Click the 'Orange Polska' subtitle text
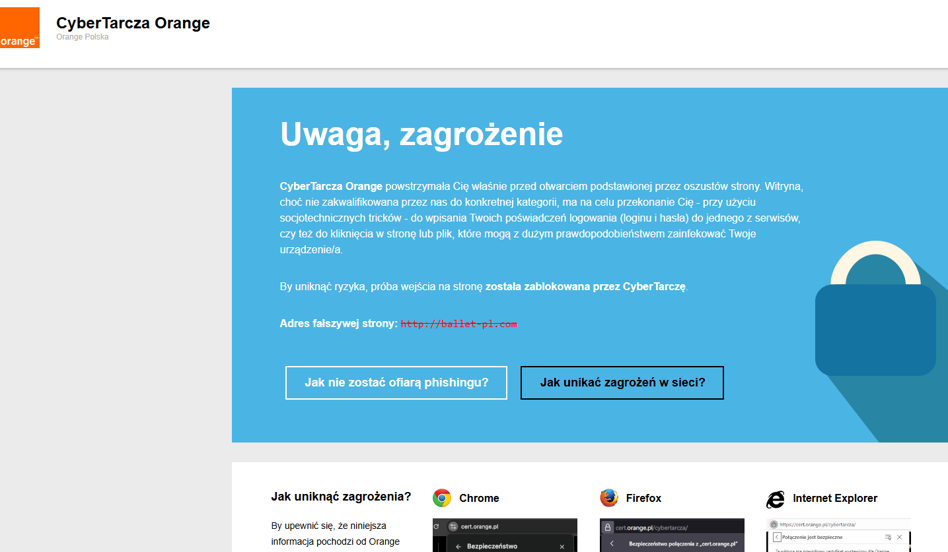The image size is (948, 552). pos(82,37)
